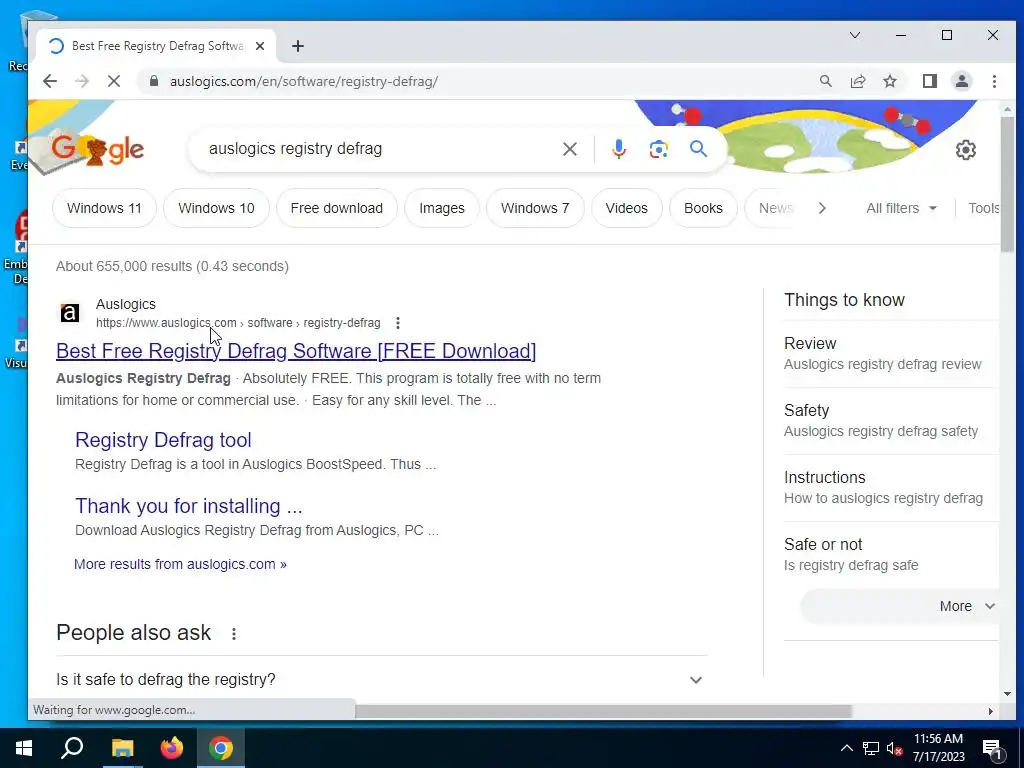
Task: Click the horizontal page scrollbar thumb
Action: coord(603,711)
